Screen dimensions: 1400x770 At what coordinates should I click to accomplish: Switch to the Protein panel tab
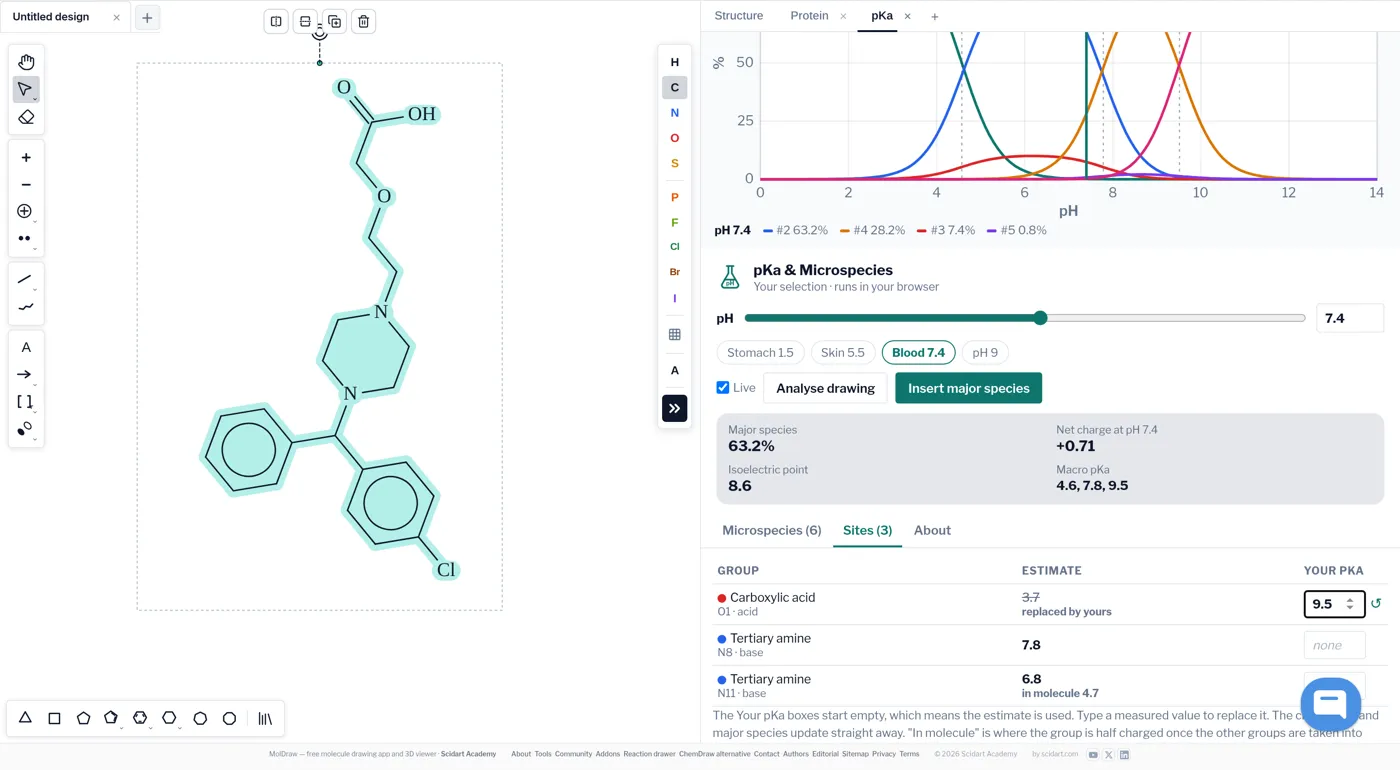(809, 16)
